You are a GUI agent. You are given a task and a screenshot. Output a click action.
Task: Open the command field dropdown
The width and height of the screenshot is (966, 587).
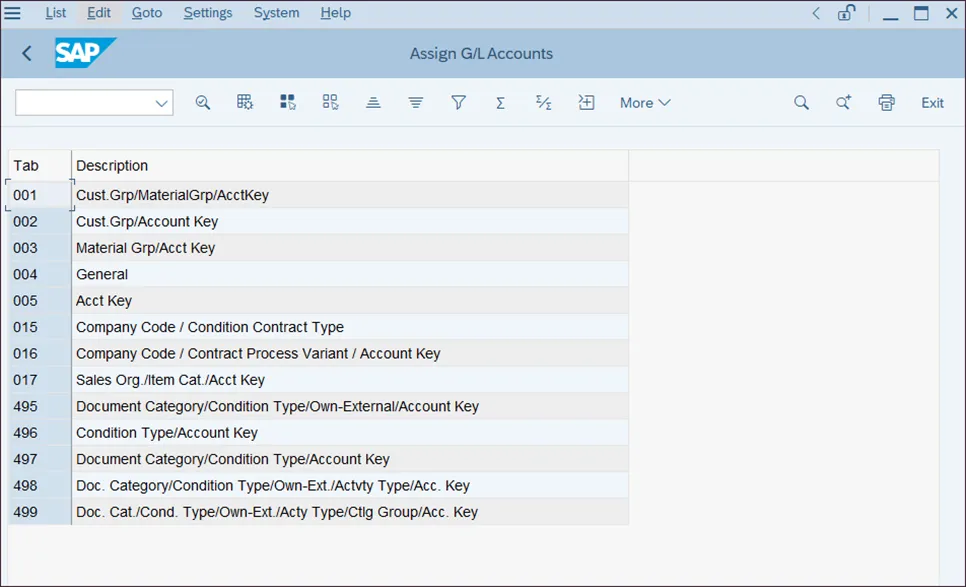161,103
